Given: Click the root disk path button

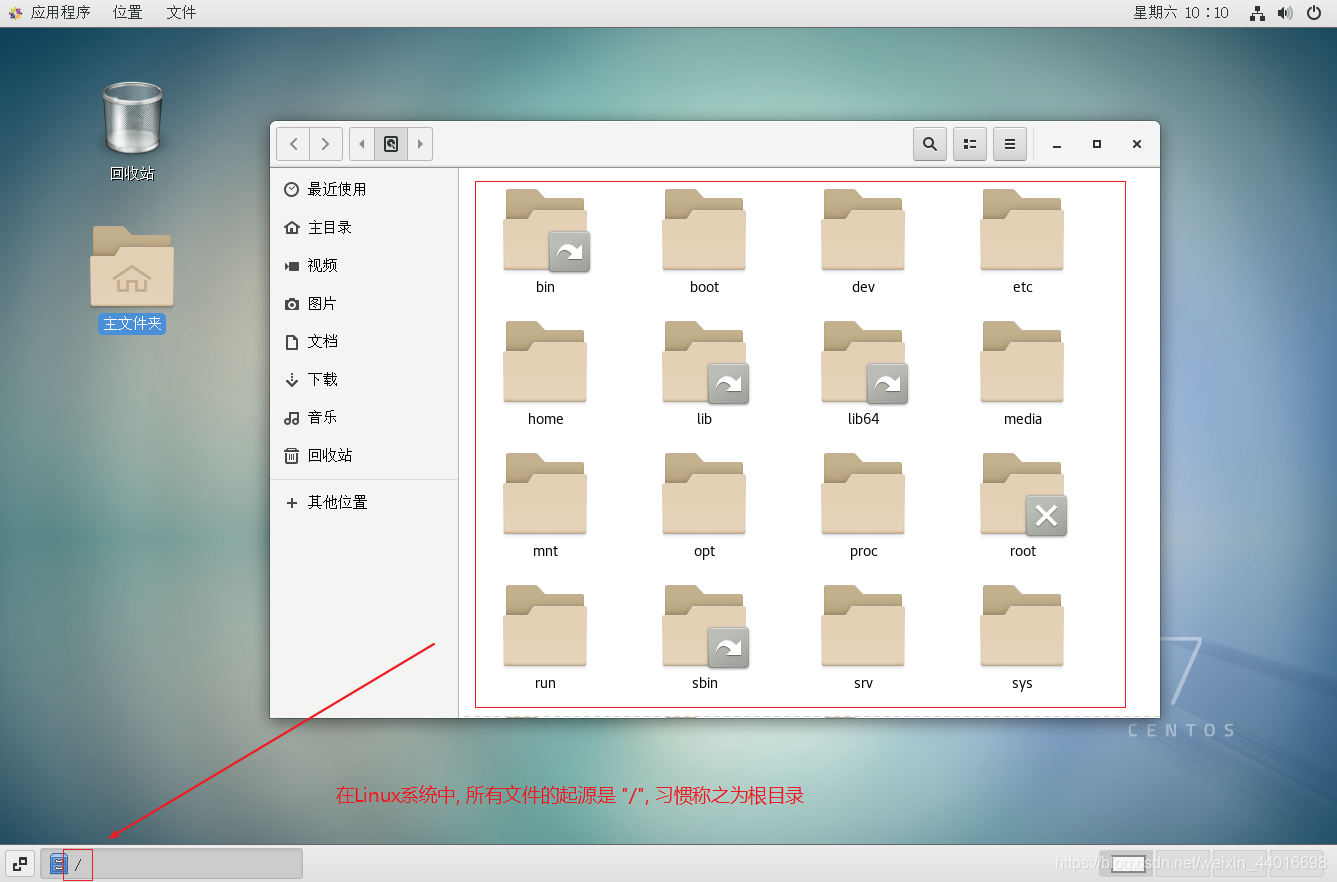Looking at the screenshot, I should [391, 144].
